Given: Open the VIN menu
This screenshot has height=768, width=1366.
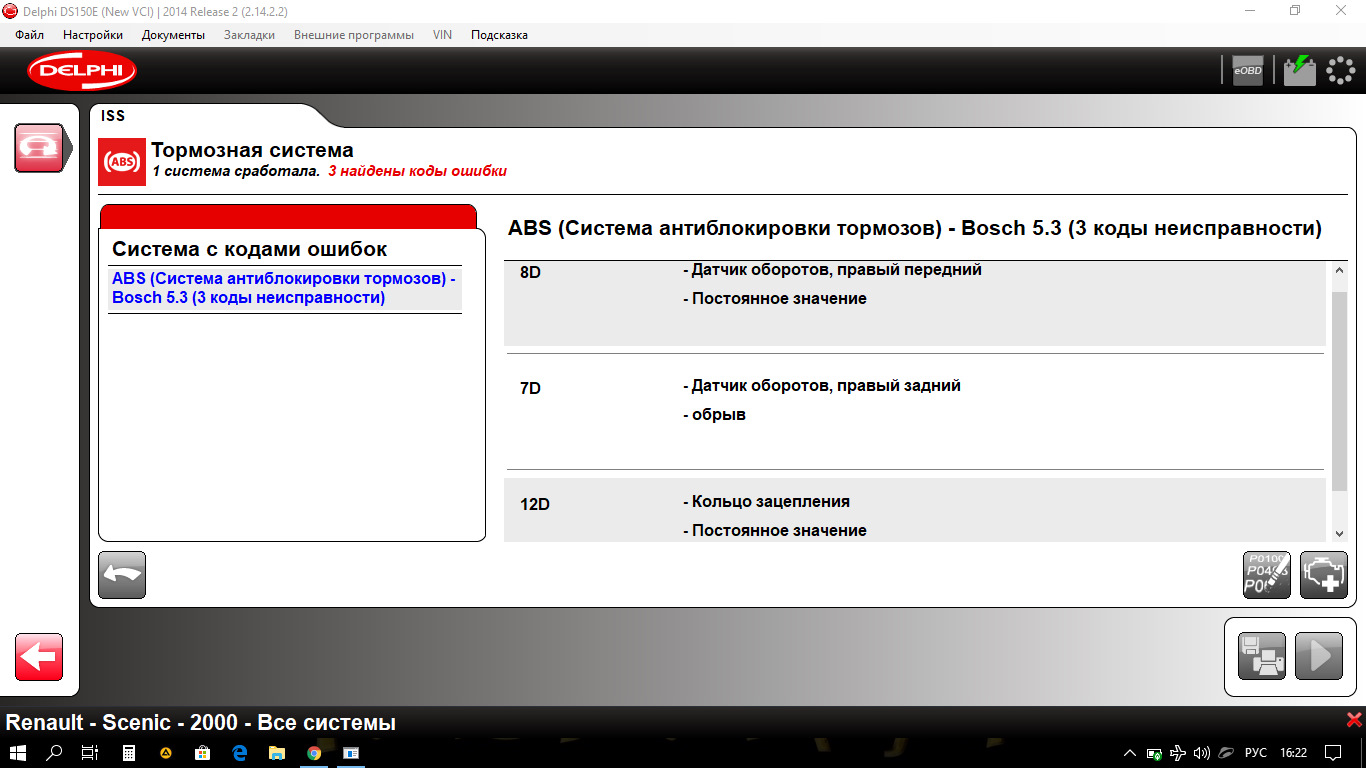Looking at the screenshot, I should pos(442,35).
